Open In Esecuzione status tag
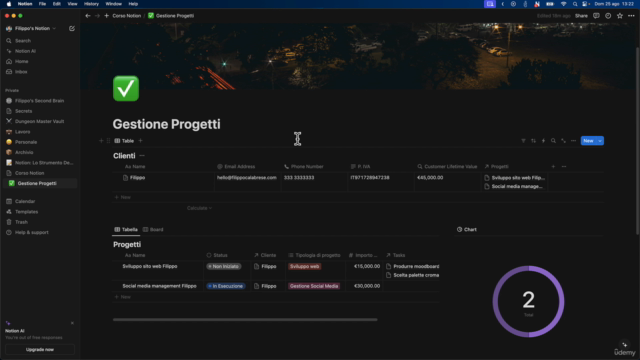 (x=226, y=286)
